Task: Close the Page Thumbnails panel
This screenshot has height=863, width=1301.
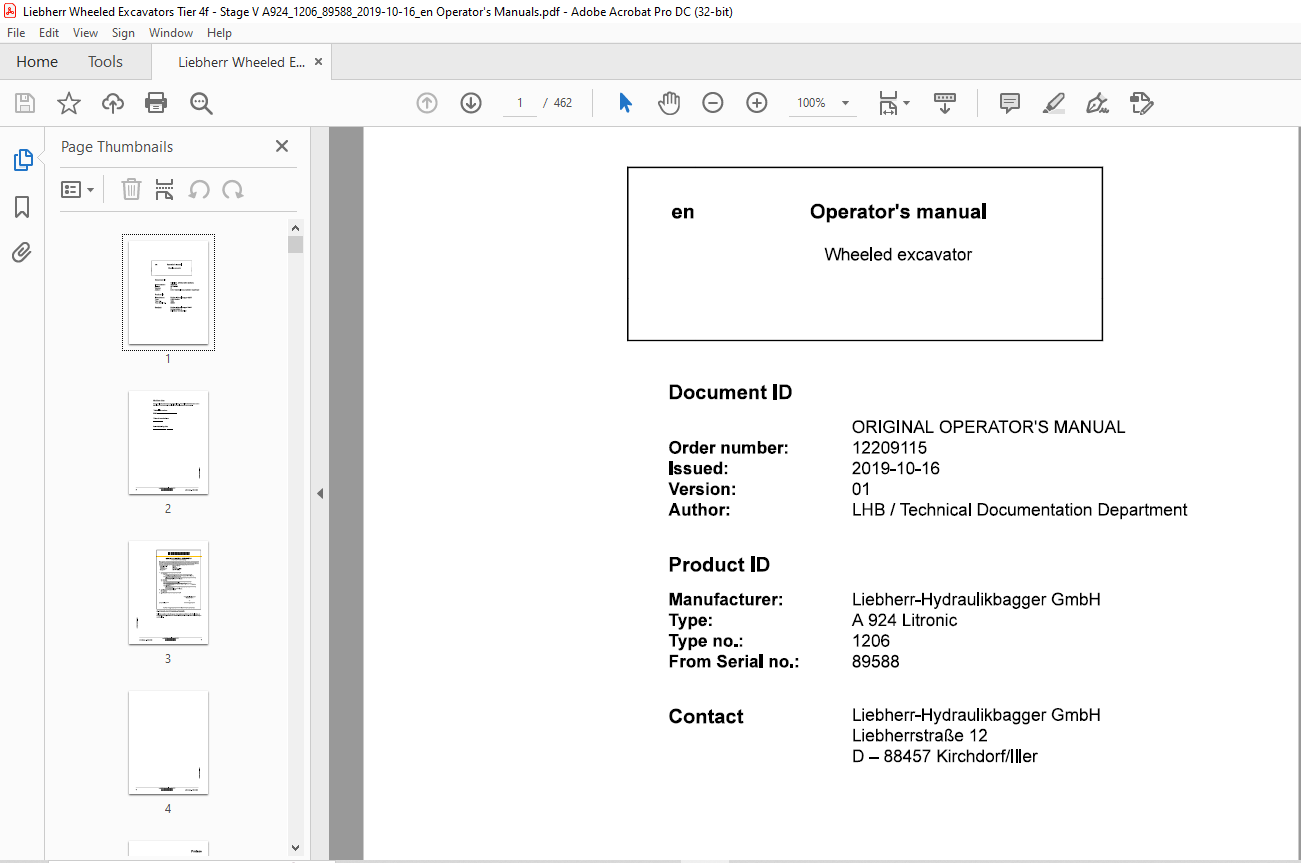Action: [282, 146]
